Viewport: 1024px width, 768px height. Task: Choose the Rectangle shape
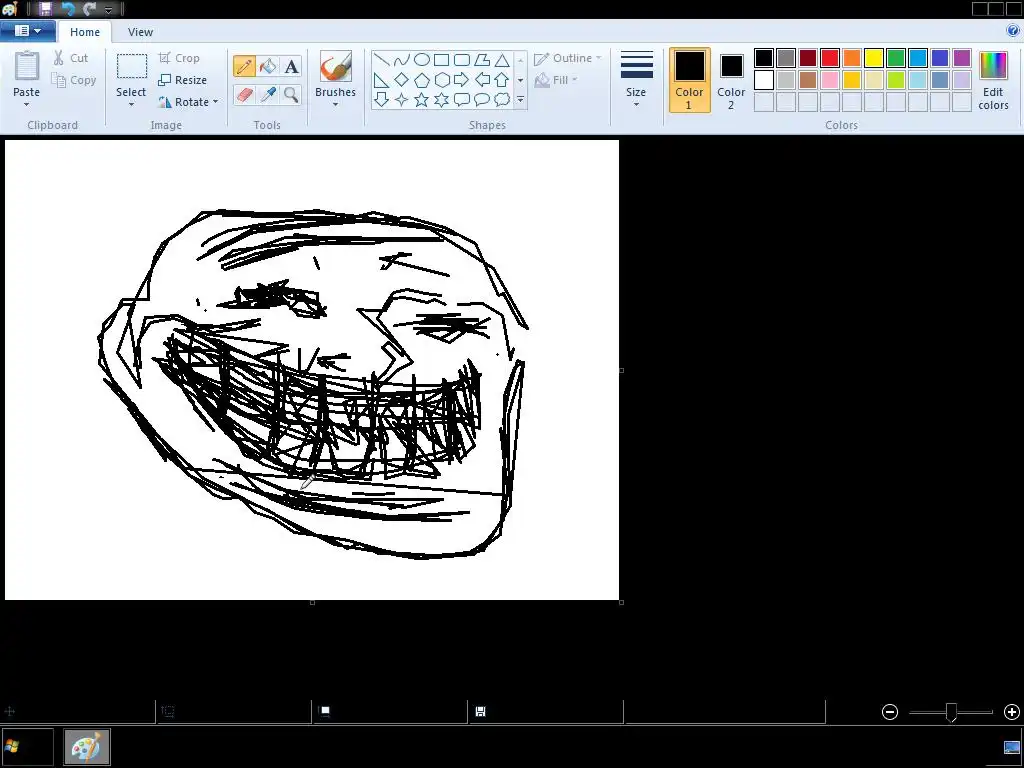(x=441, y=60)
